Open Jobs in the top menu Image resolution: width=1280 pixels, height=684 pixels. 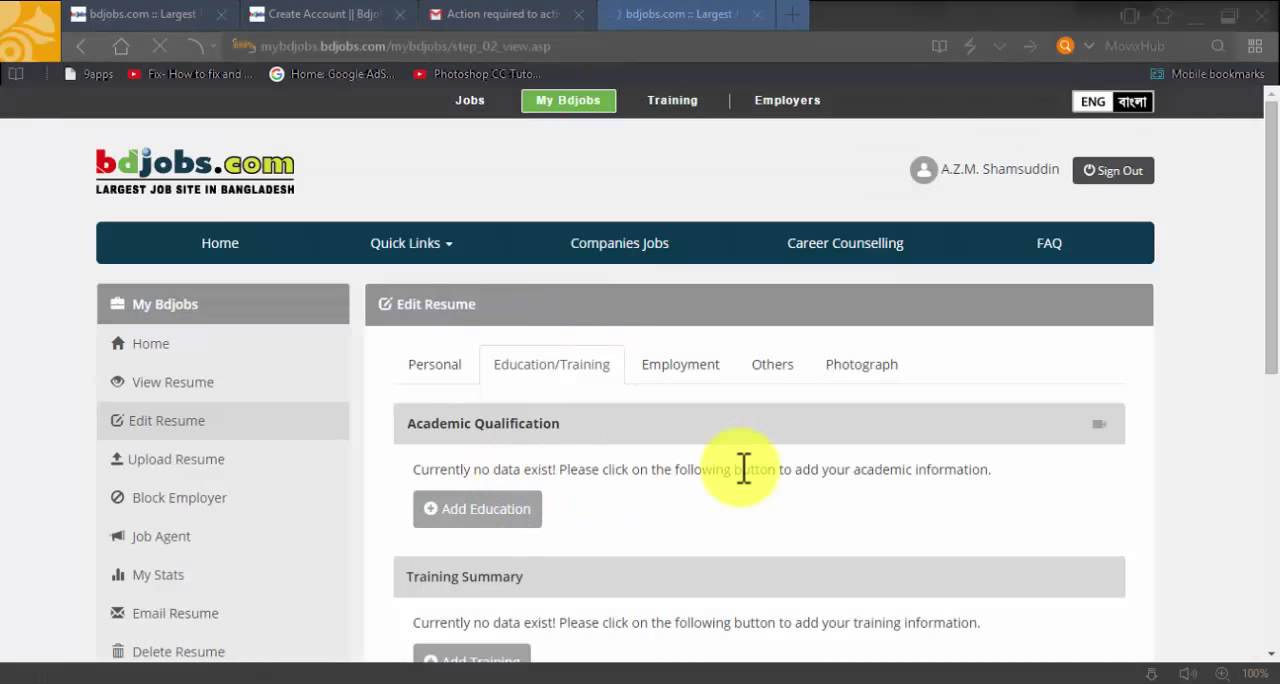coord(470,100)
